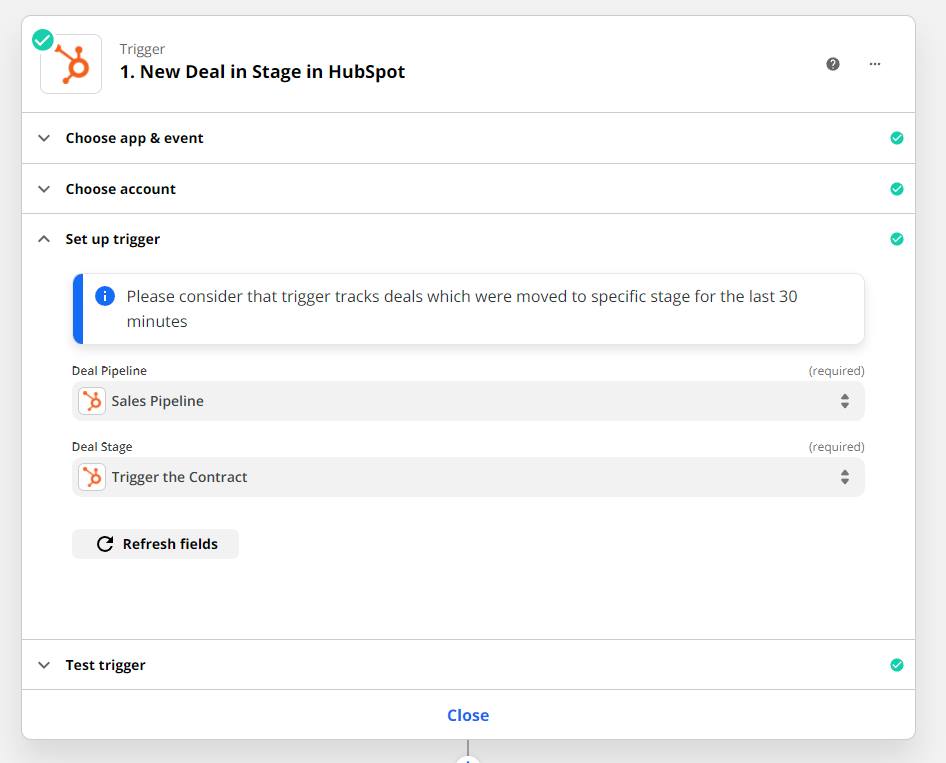Click the Test trigger heading

pos(106,665)
